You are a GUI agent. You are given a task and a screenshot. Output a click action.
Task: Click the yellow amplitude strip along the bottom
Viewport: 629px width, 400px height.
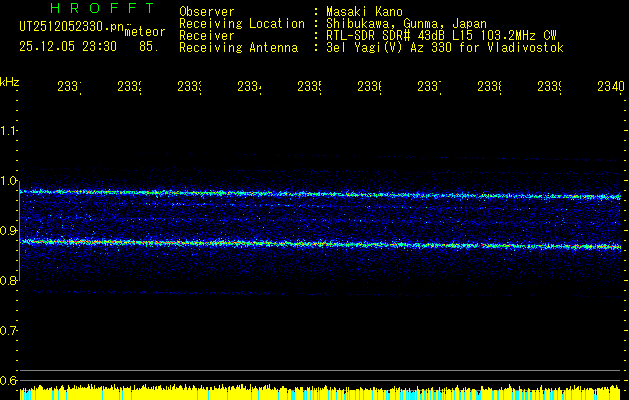point(320,393)
